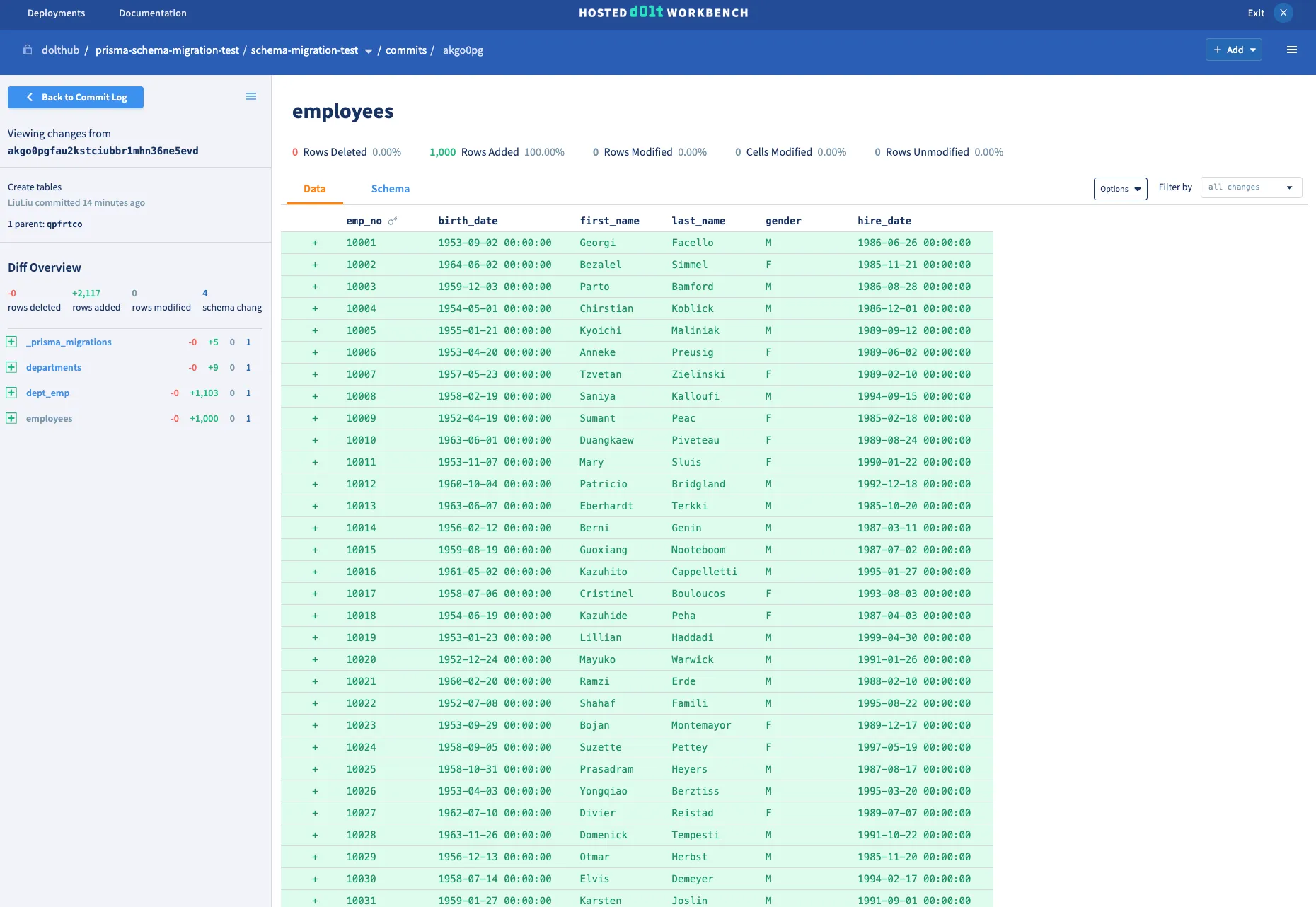The width and height of the screenshot is (1316, 907).
Task: Select the Data tab
Action: [x=314, y=189]
